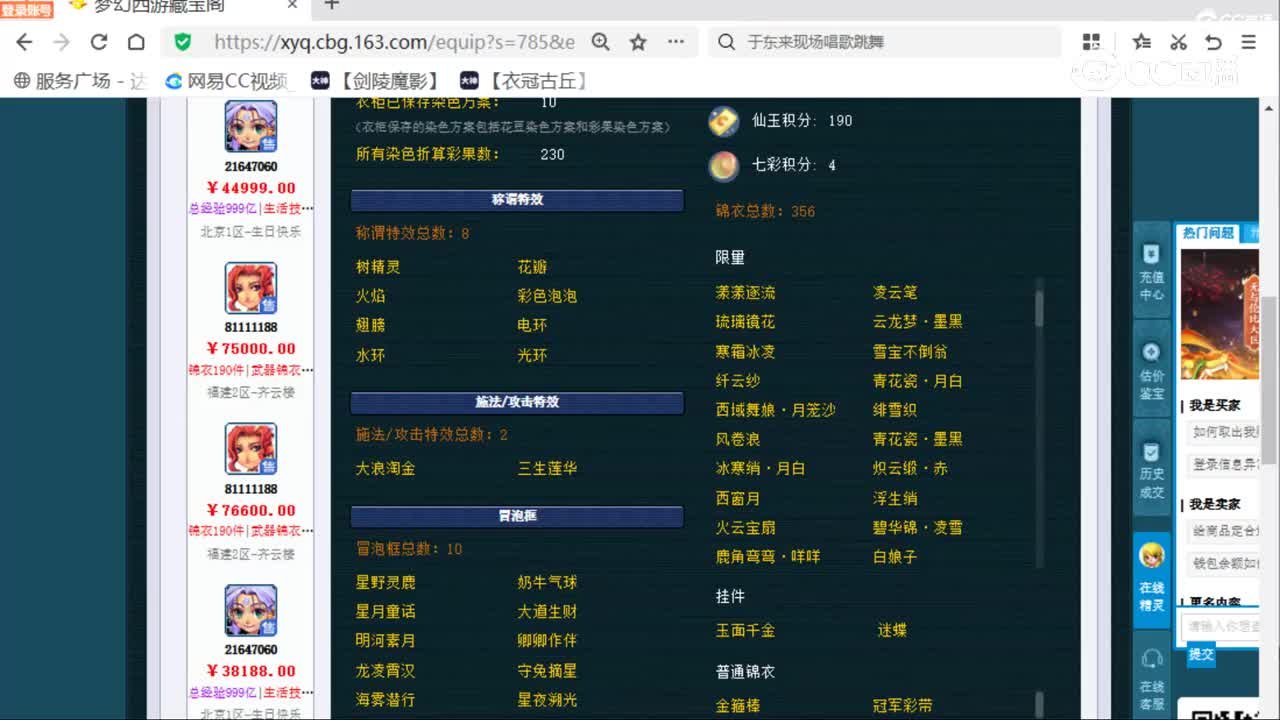This screenshot has height=720, width=1280.
Task: Click the scissors screenshot tool
Action: click(x=1178, y=42)
